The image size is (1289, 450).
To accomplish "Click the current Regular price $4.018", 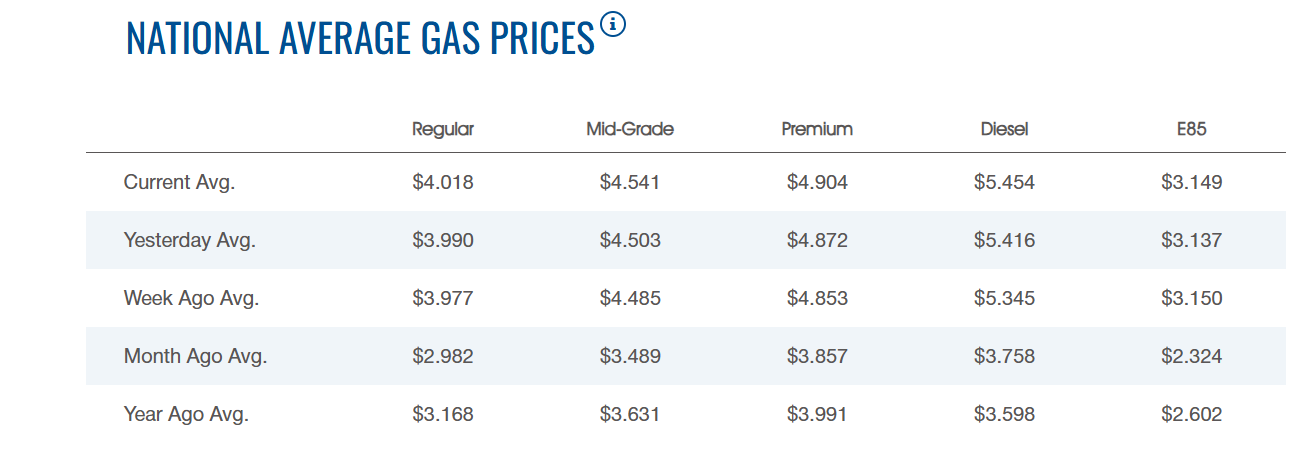I will click(x=443, y=183).
